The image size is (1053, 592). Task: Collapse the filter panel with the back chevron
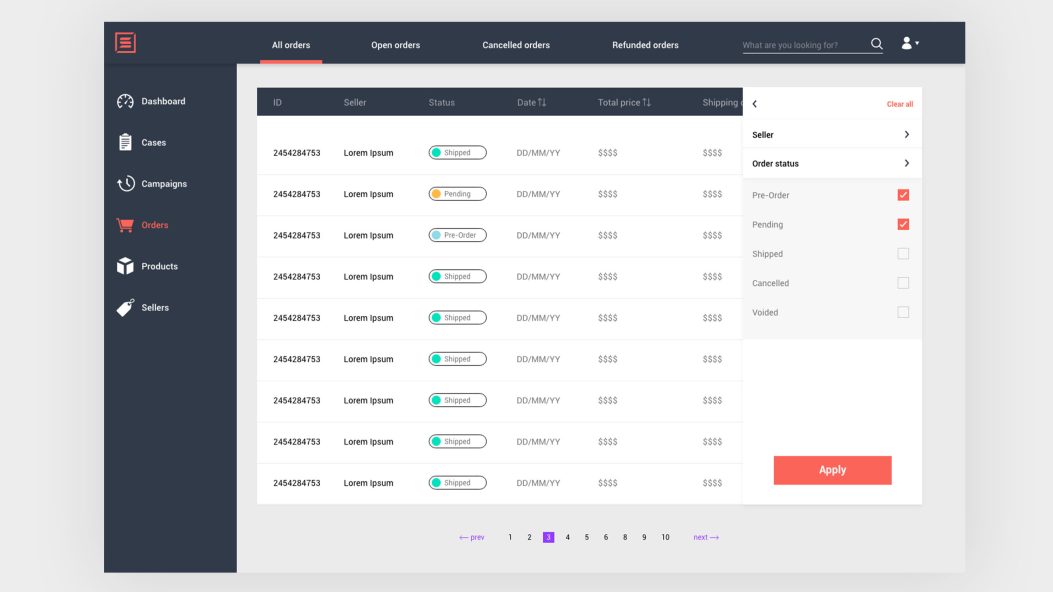(756, 103)
